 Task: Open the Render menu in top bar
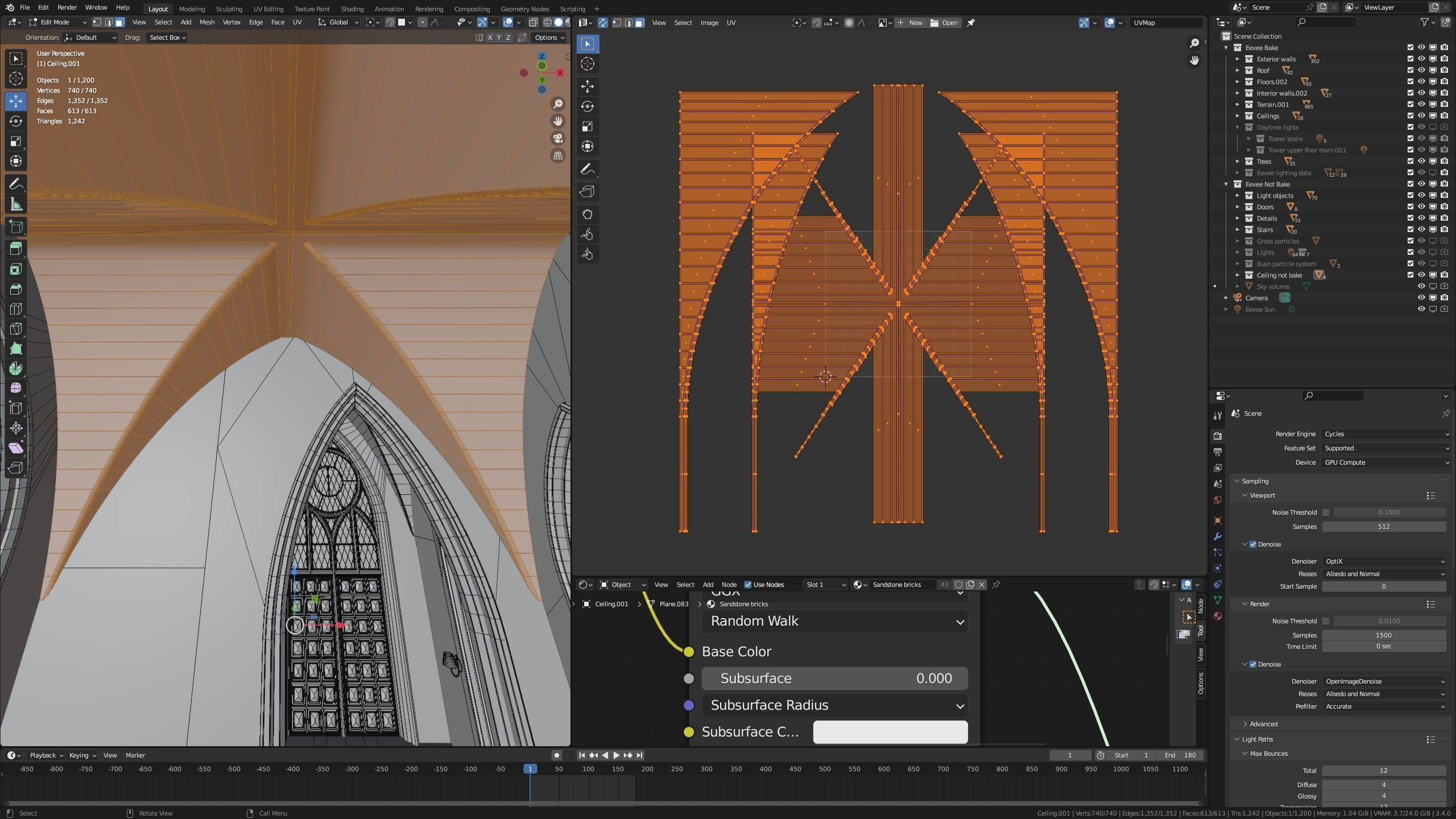[x=67, y=7]
